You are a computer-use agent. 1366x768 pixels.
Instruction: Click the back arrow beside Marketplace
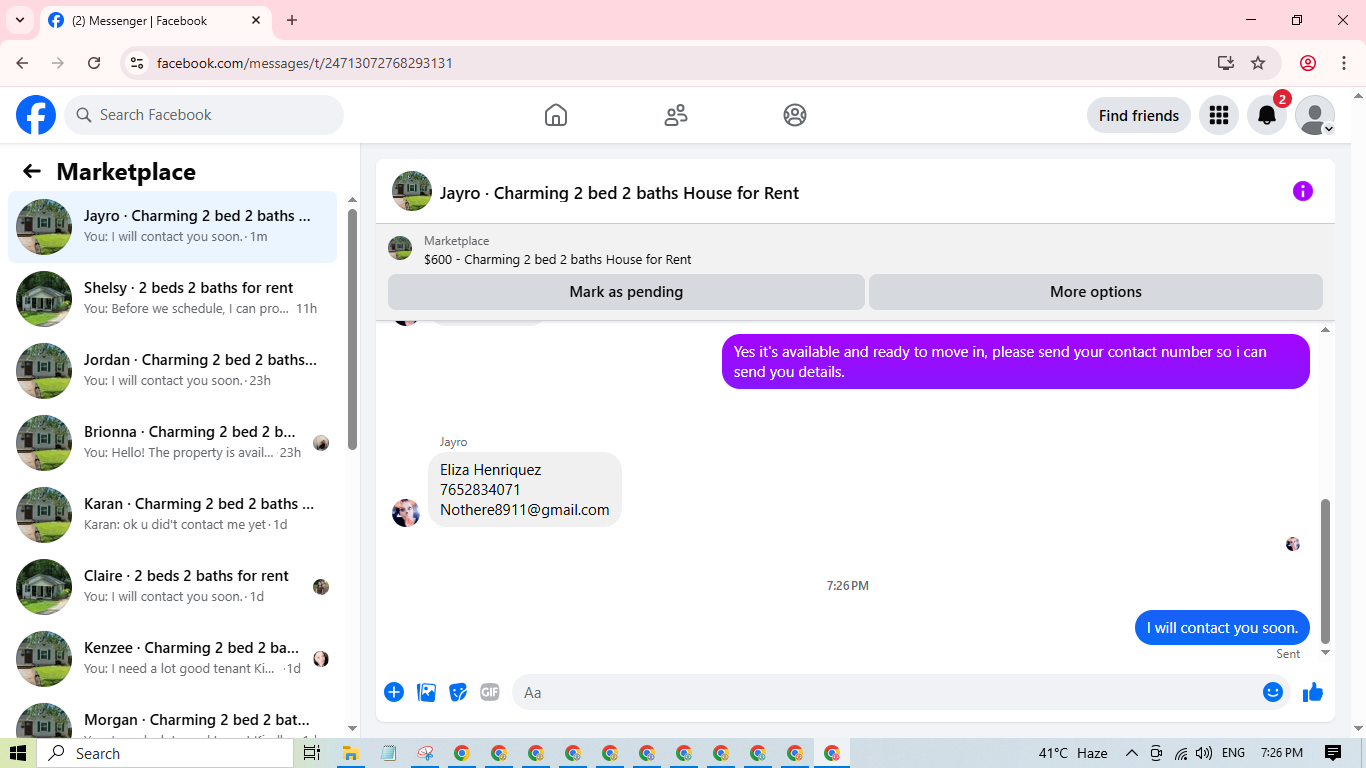[x=32, y=171]
